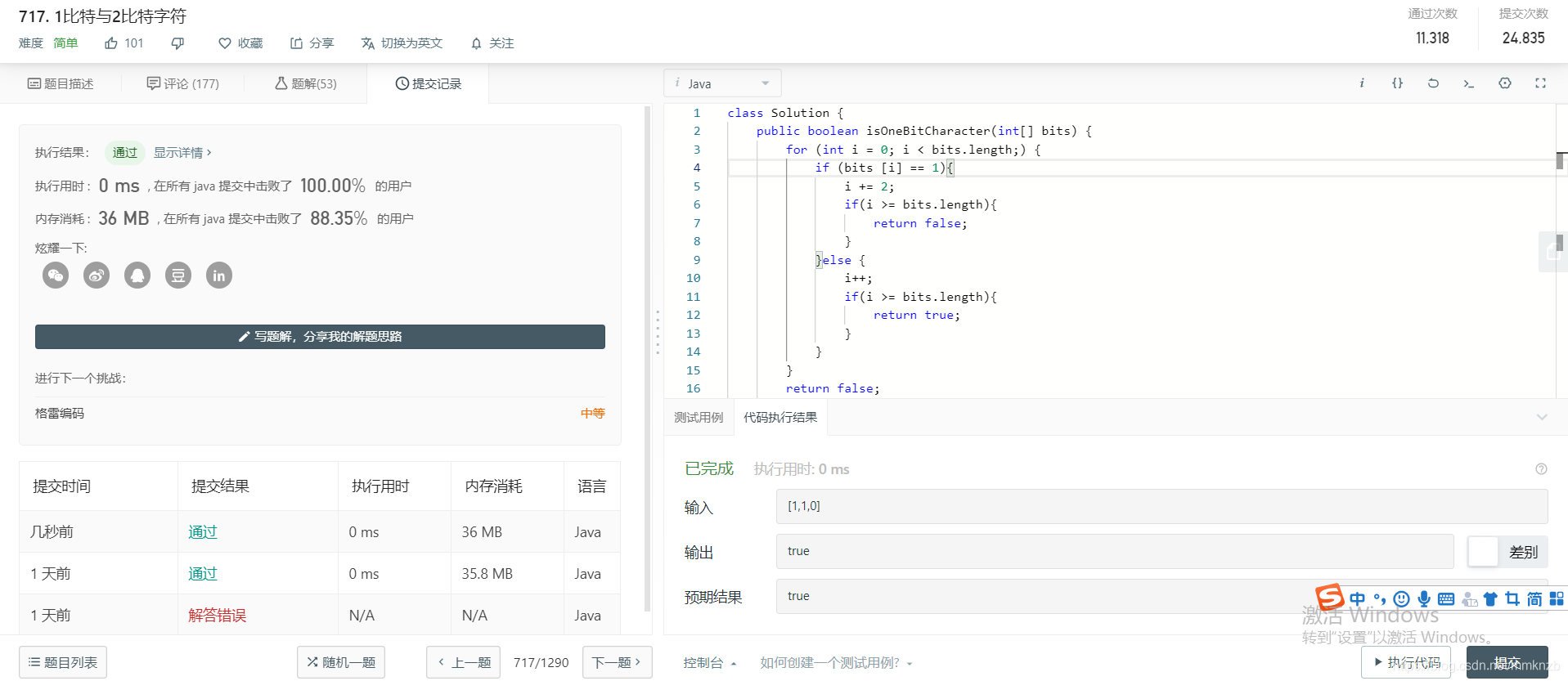Click the 切换为英文 translate icon
The height and width of the screenshot is (681, 1568).
tap(368, 43)
